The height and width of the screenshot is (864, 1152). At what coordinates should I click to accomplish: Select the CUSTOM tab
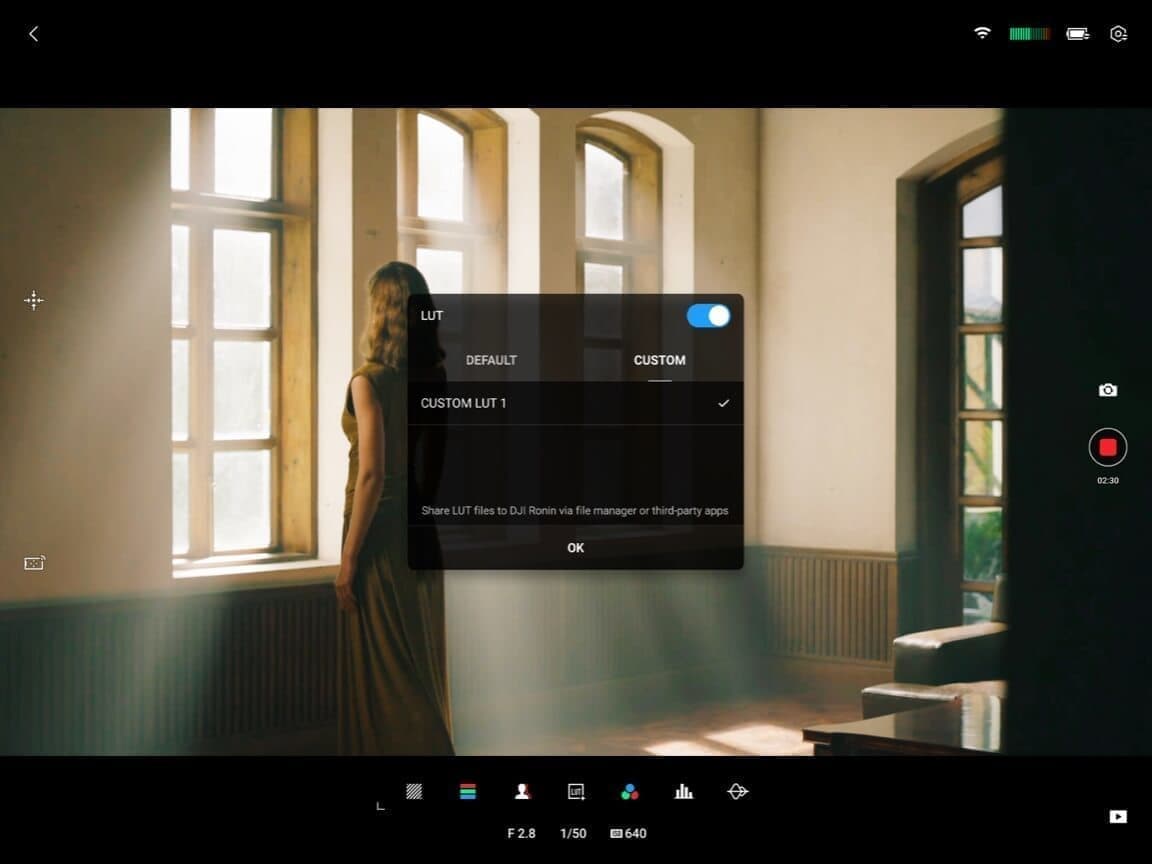659,360
